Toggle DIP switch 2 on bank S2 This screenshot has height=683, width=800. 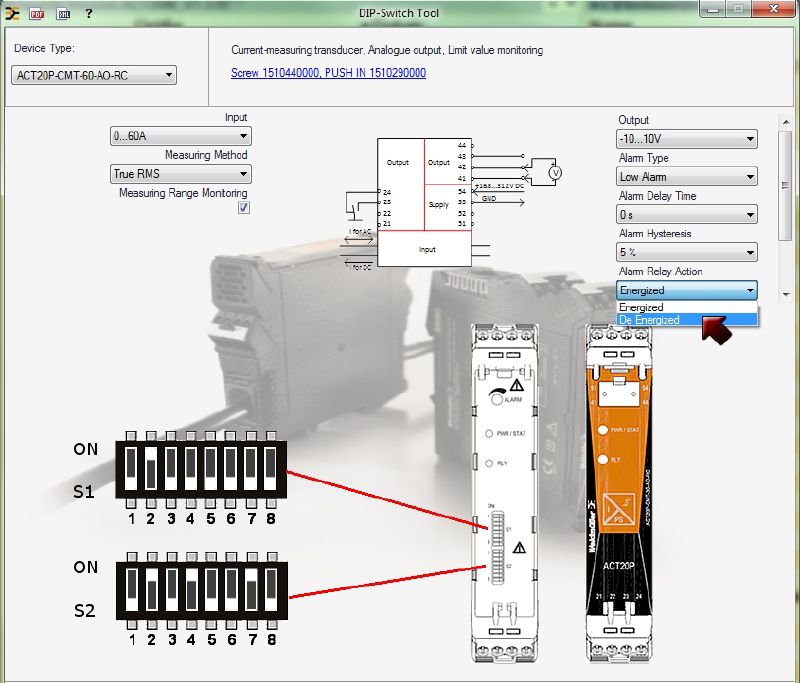tap(151, 588)
